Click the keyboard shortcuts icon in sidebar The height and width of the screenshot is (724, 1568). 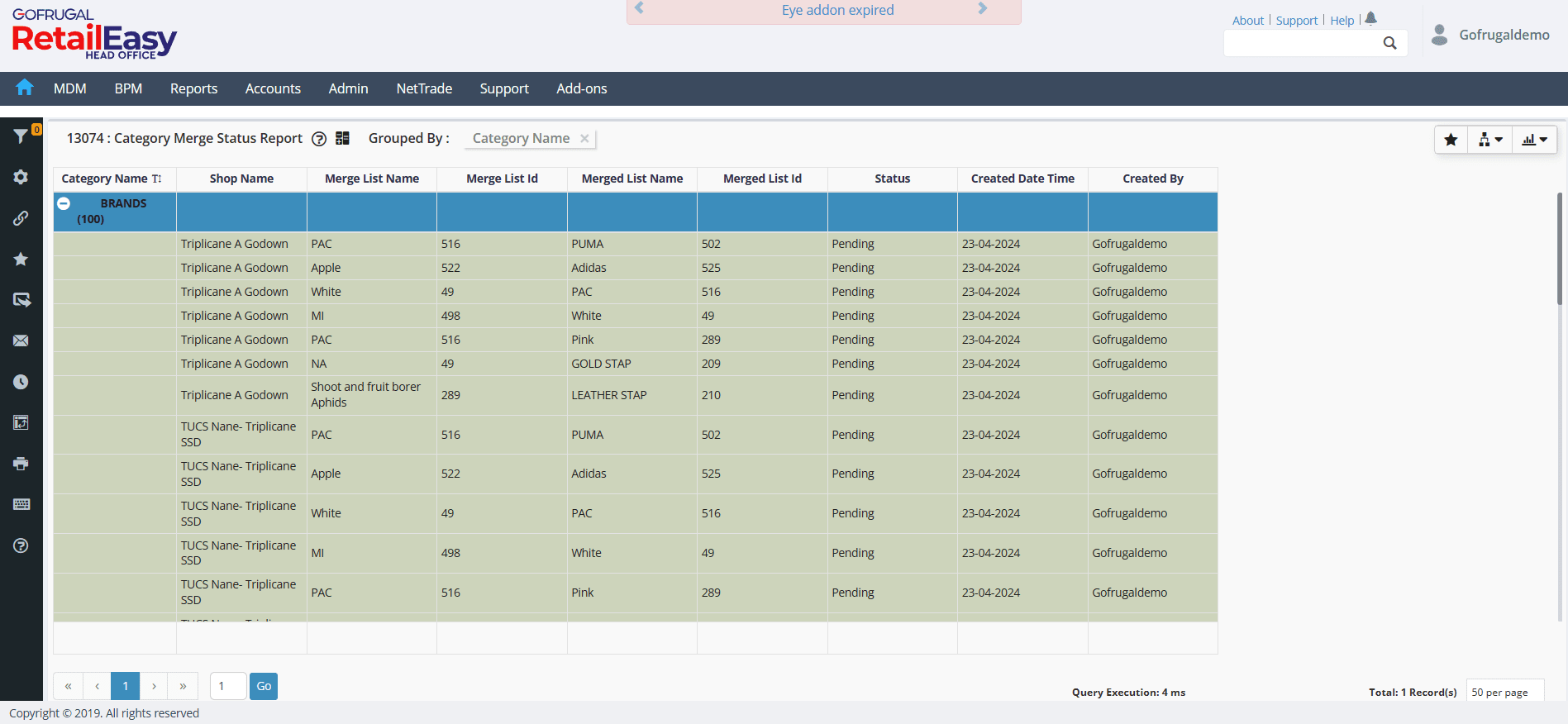tap(21, 504)
